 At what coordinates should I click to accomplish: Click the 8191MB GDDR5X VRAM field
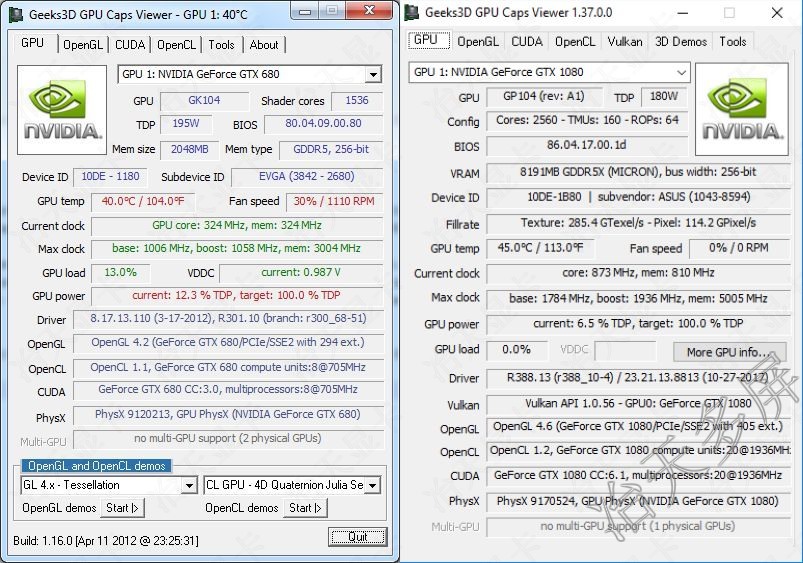(x=639, y=173)
